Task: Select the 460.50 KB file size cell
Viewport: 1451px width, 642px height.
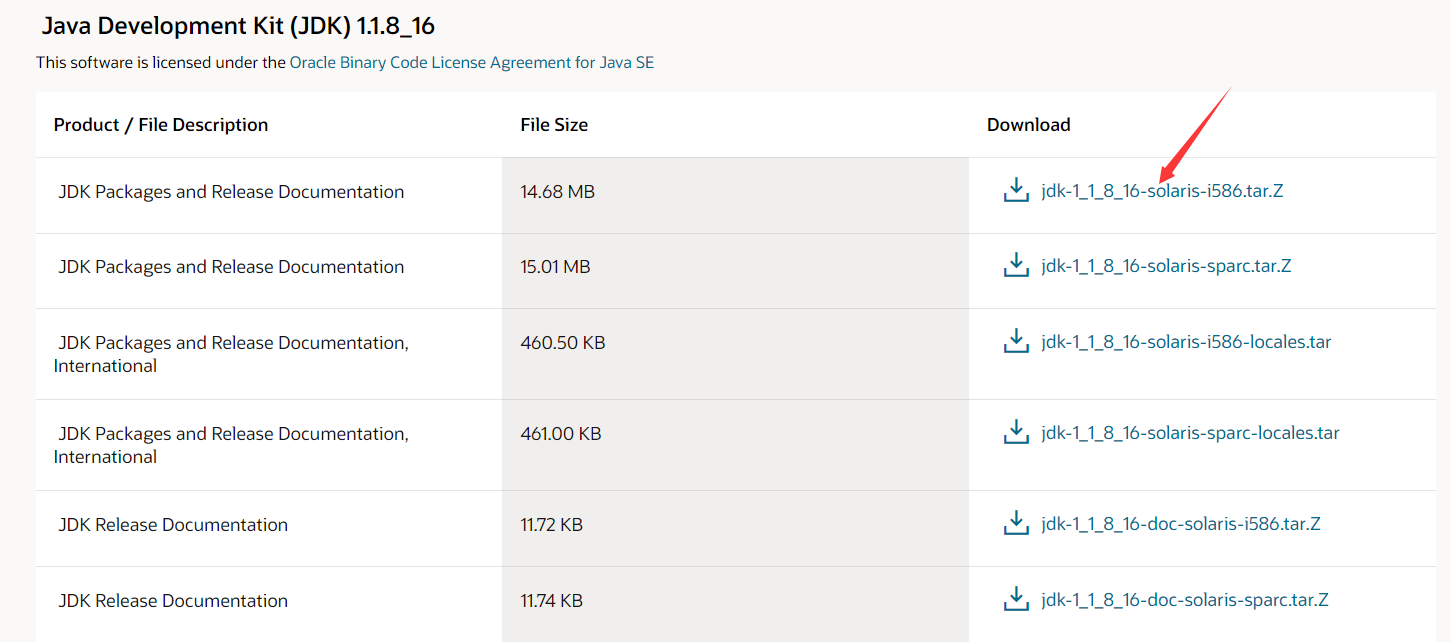Action: point(563,343)
